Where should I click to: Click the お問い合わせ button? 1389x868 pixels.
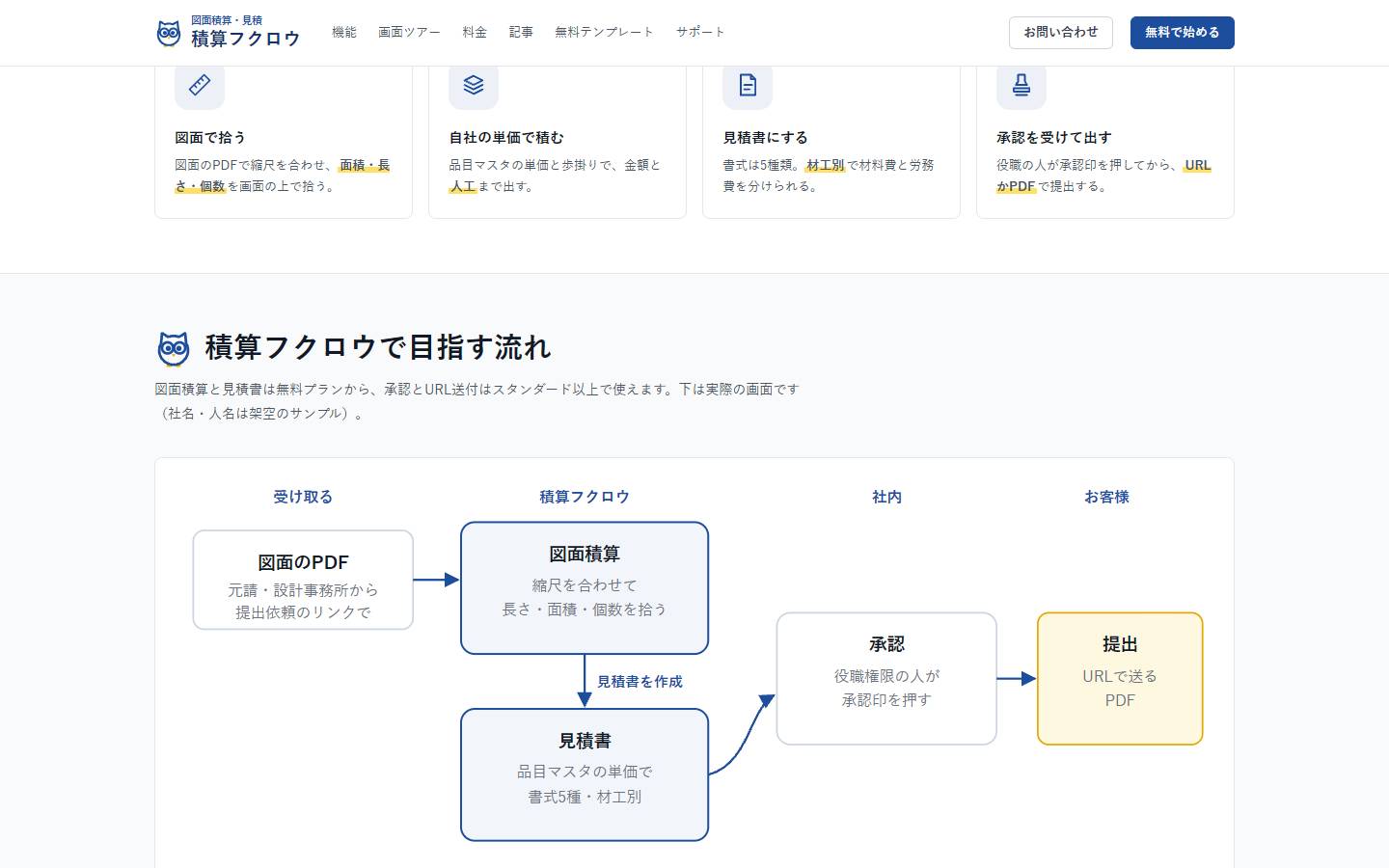(x=1061, y=32)
